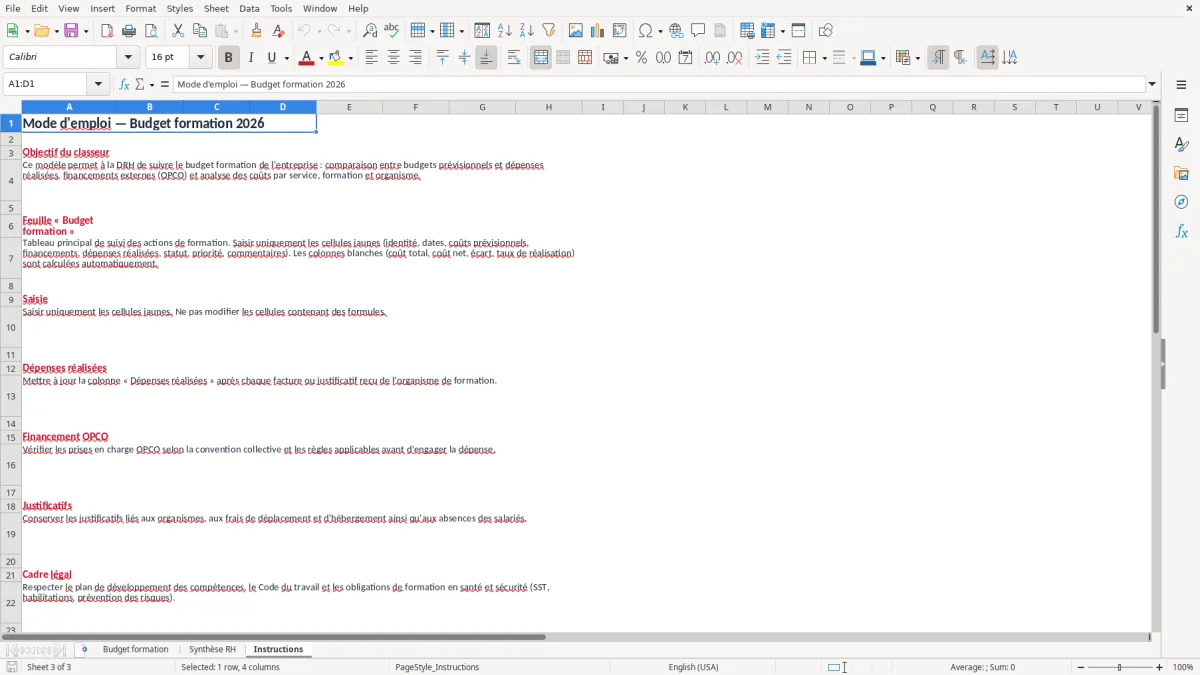Screen dimensions: 1200x675
Task: Click the Copy icon
Action: click(x=200, y=31)
